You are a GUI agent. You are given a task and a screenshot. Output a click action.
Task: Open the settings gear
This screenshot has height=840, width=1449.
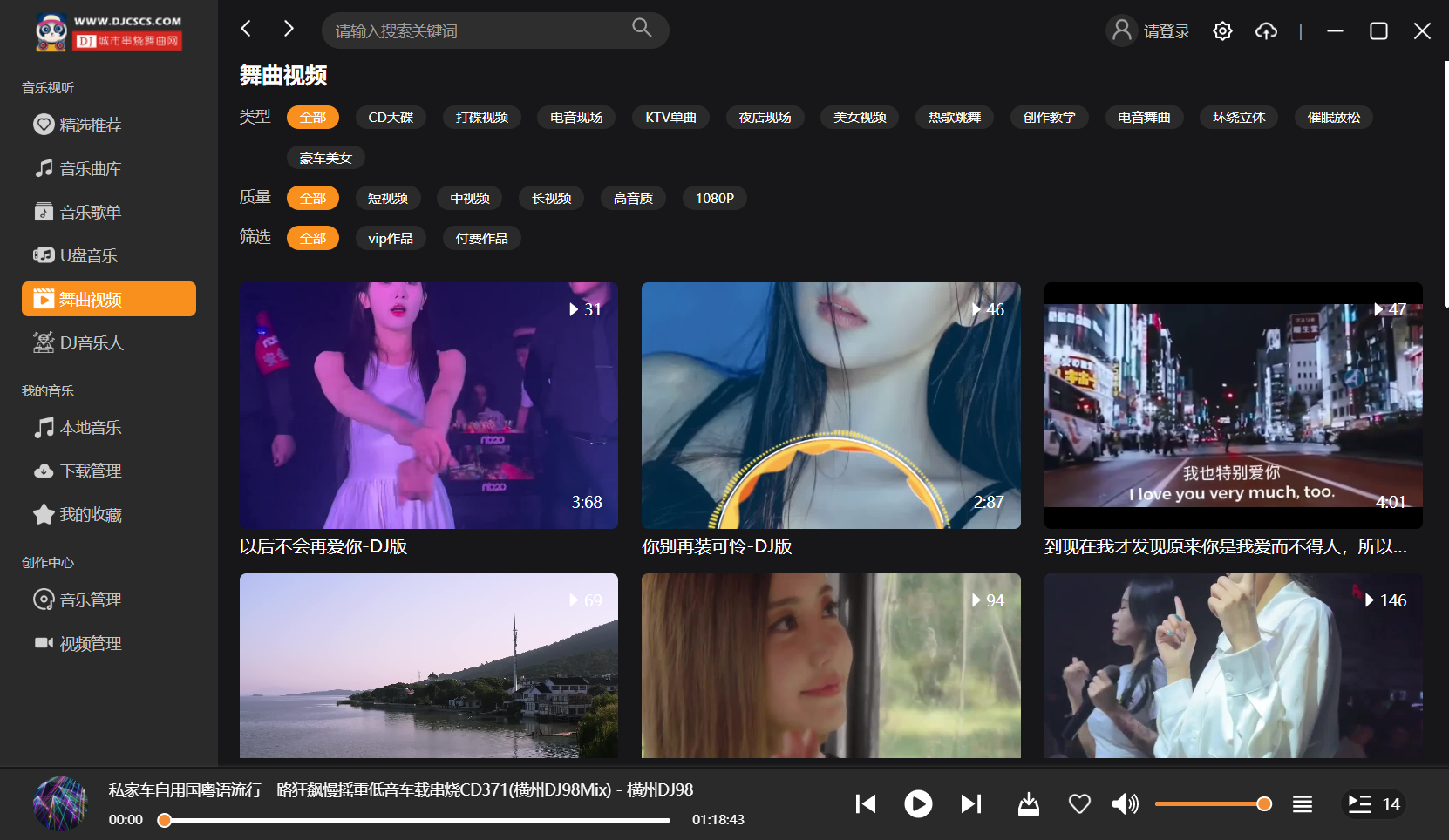[1222, 31]
